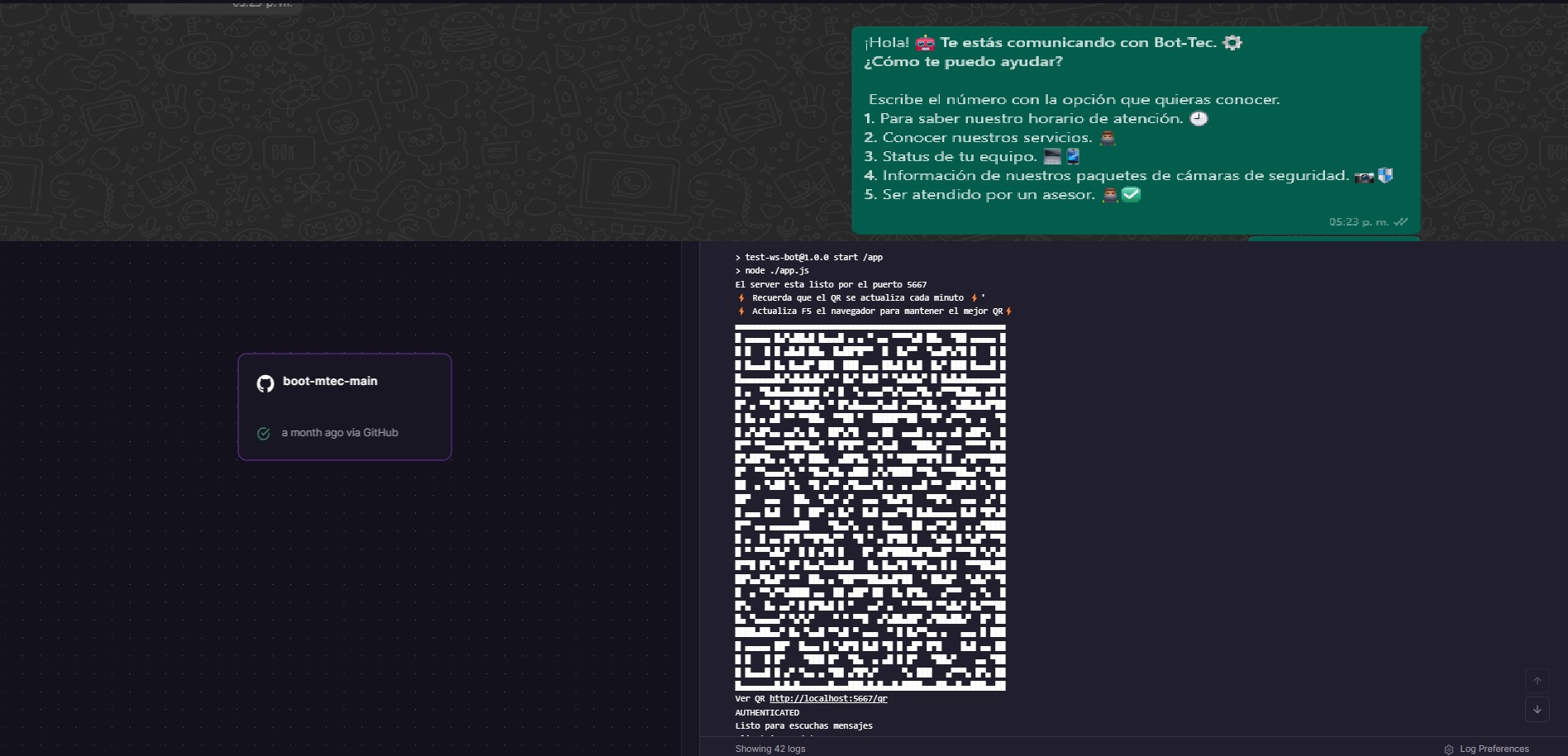Screen dimensions: 1568x756
Task: Open Log Preferences
Action: point(1486,749)
